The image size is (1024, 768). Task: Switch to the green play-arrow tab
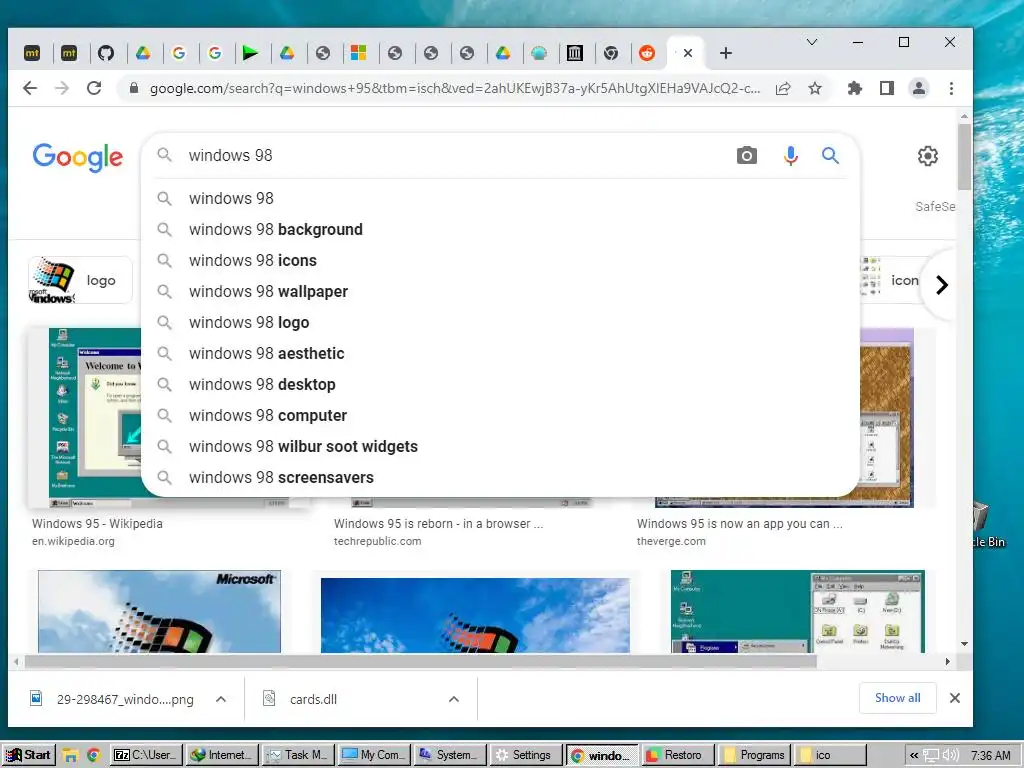[x=250, y=53]
